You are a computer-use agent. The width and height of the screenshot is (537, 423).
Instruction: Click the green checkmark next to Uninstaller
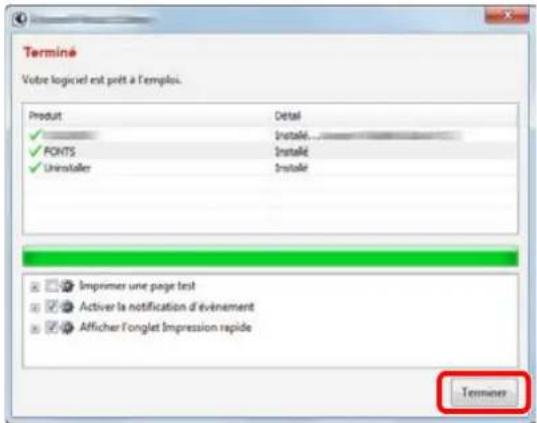point(35,167)
